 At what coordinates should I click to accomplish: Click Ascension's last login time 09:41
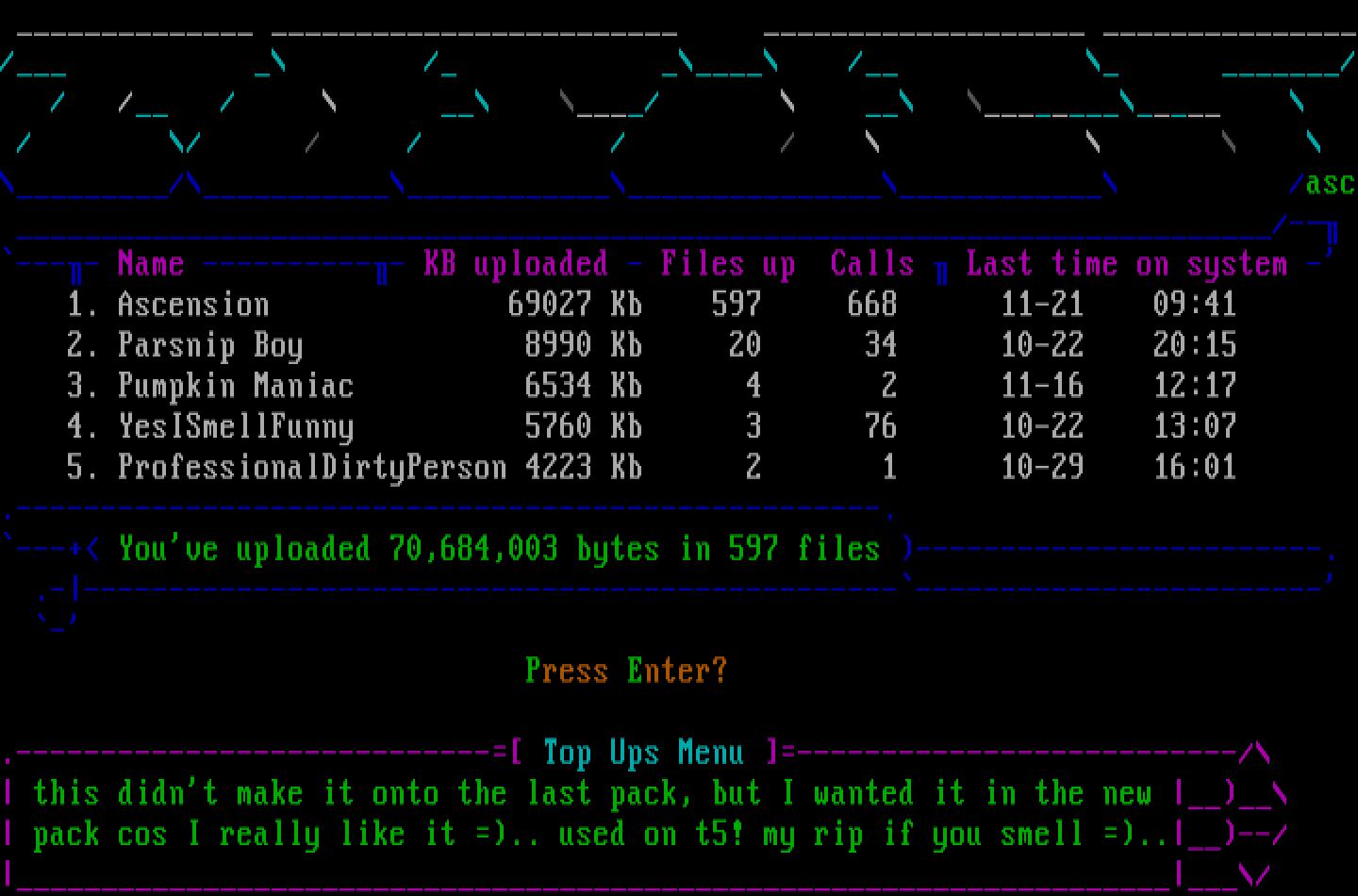[x=1194, y=305]
